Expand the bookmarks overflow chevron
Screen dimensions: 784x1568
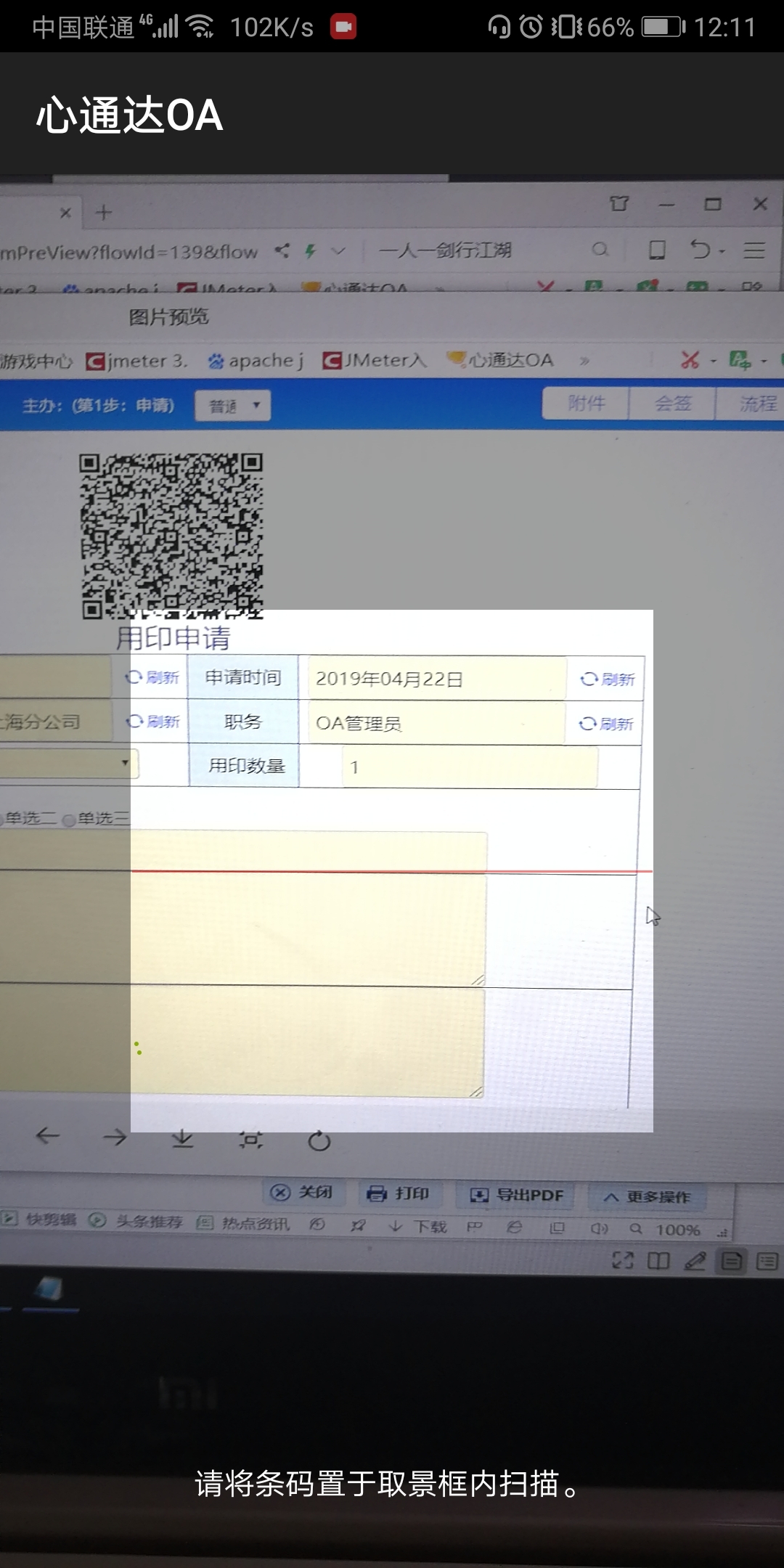pyautogui.click(x=584, y=361)
